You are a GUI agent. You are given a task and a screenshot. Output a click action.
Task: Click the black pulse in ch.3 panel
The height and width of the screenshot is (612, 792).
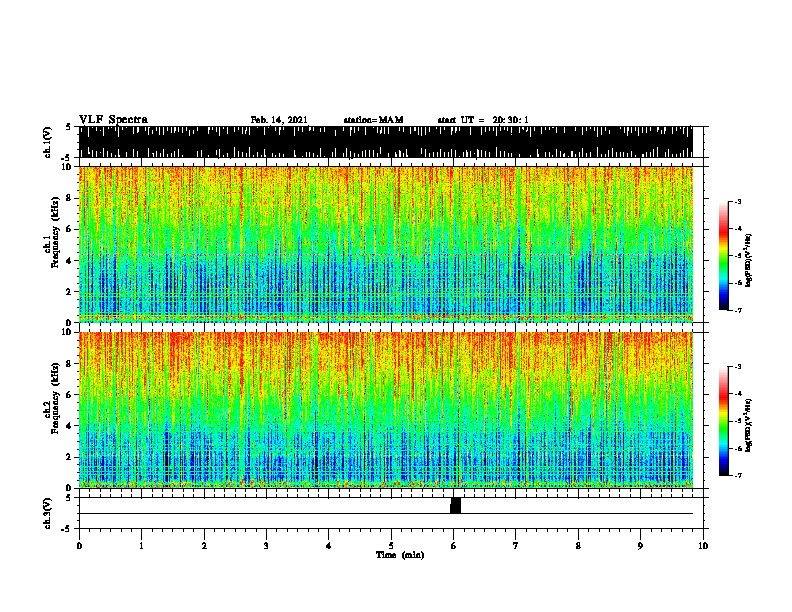click(455, 505)
